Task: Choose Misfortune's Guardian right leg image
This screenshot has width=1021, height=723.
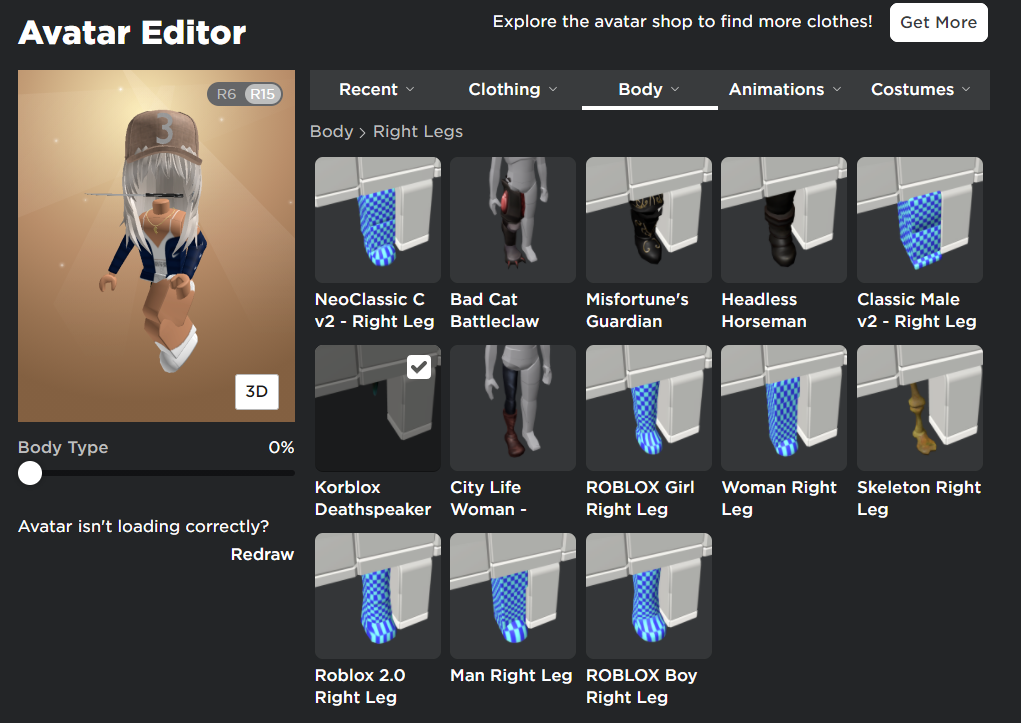Action: point(649,220)
